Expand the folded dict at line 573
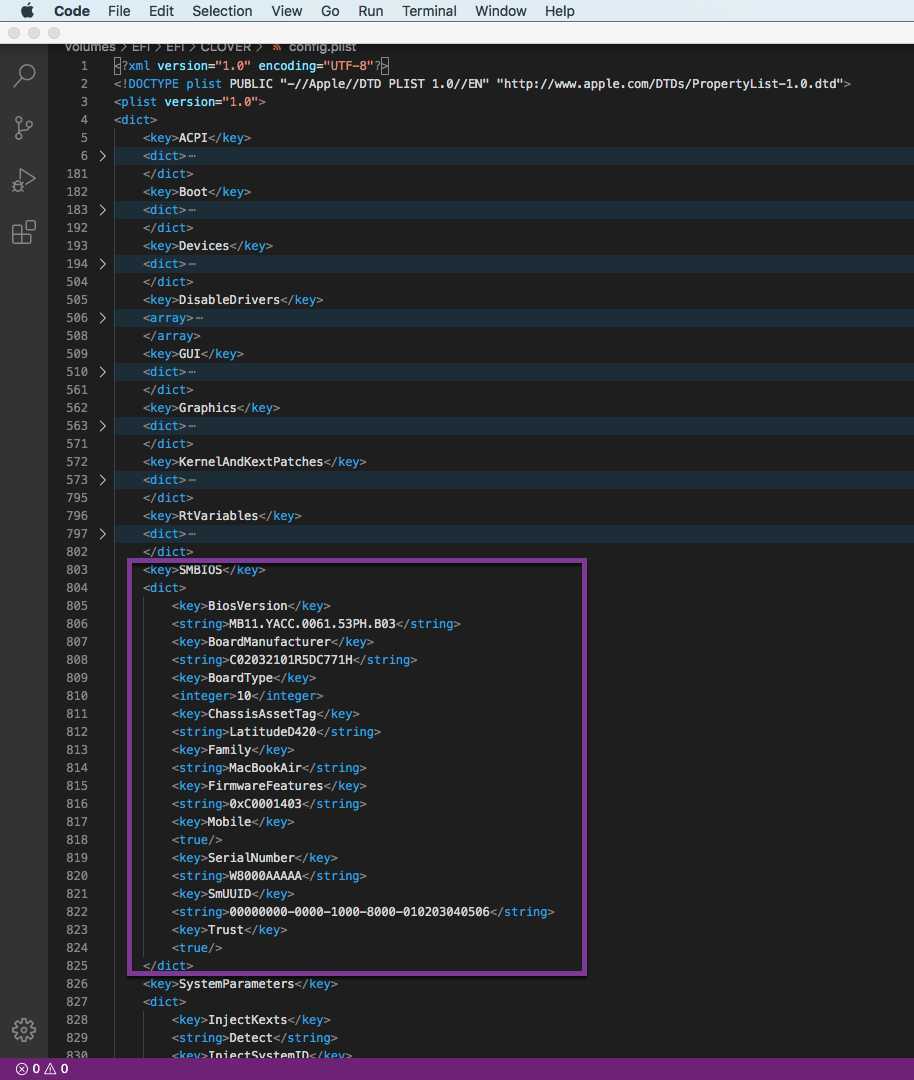Viewport: 914px width, 1080px height. point(103,479)
